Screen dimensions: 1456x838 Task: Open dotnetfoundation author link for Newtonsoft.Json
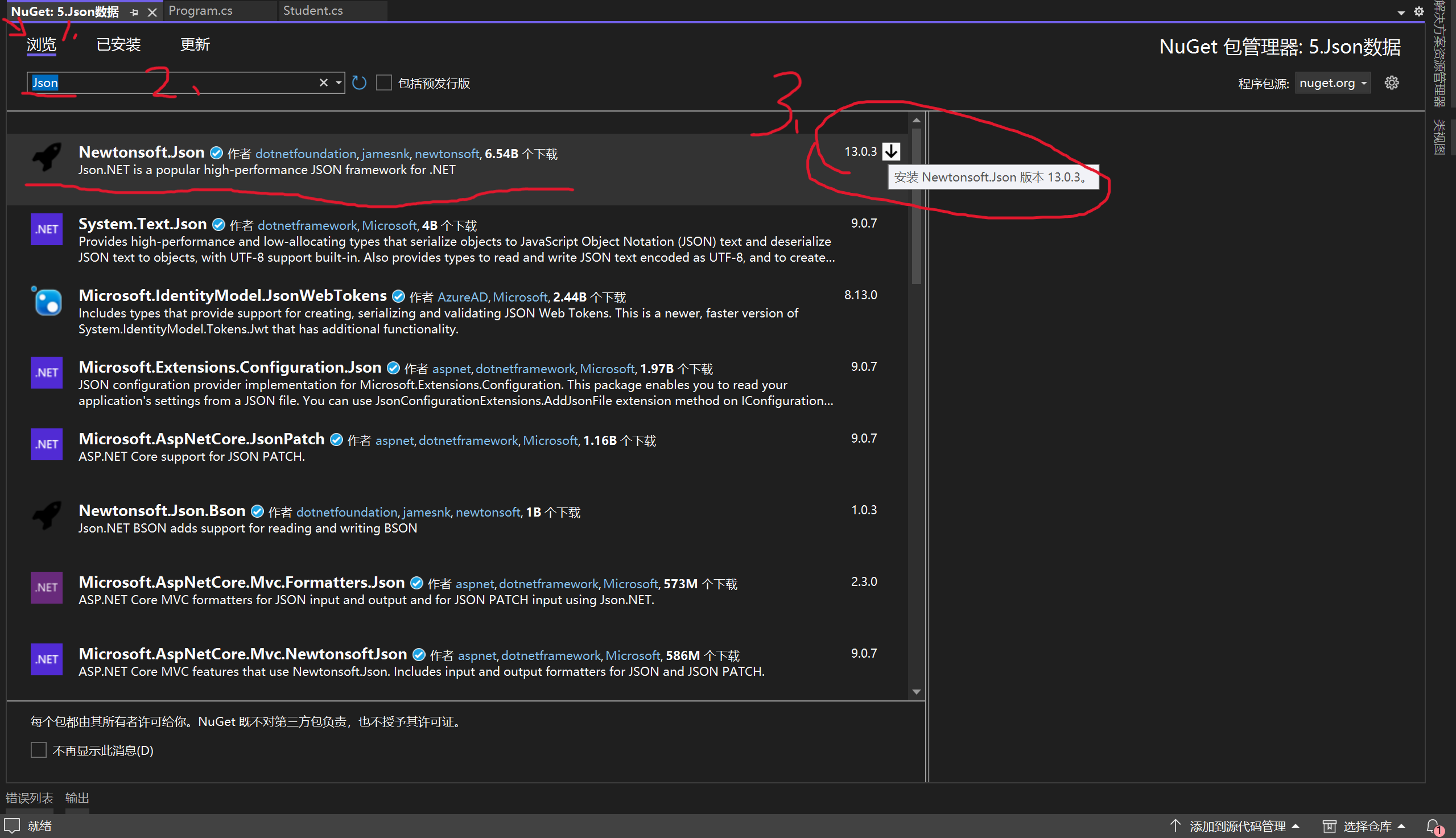click(306, 154)
